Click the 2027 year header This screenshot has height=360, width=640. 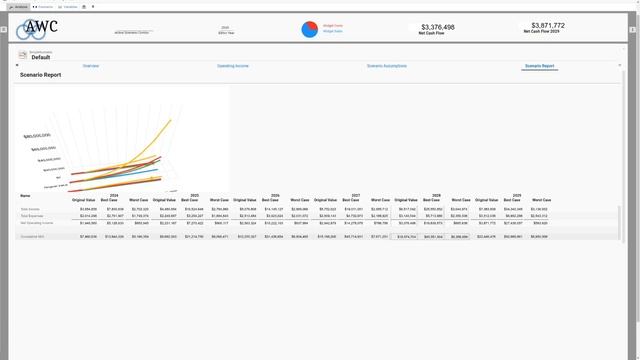coord(356,196)
